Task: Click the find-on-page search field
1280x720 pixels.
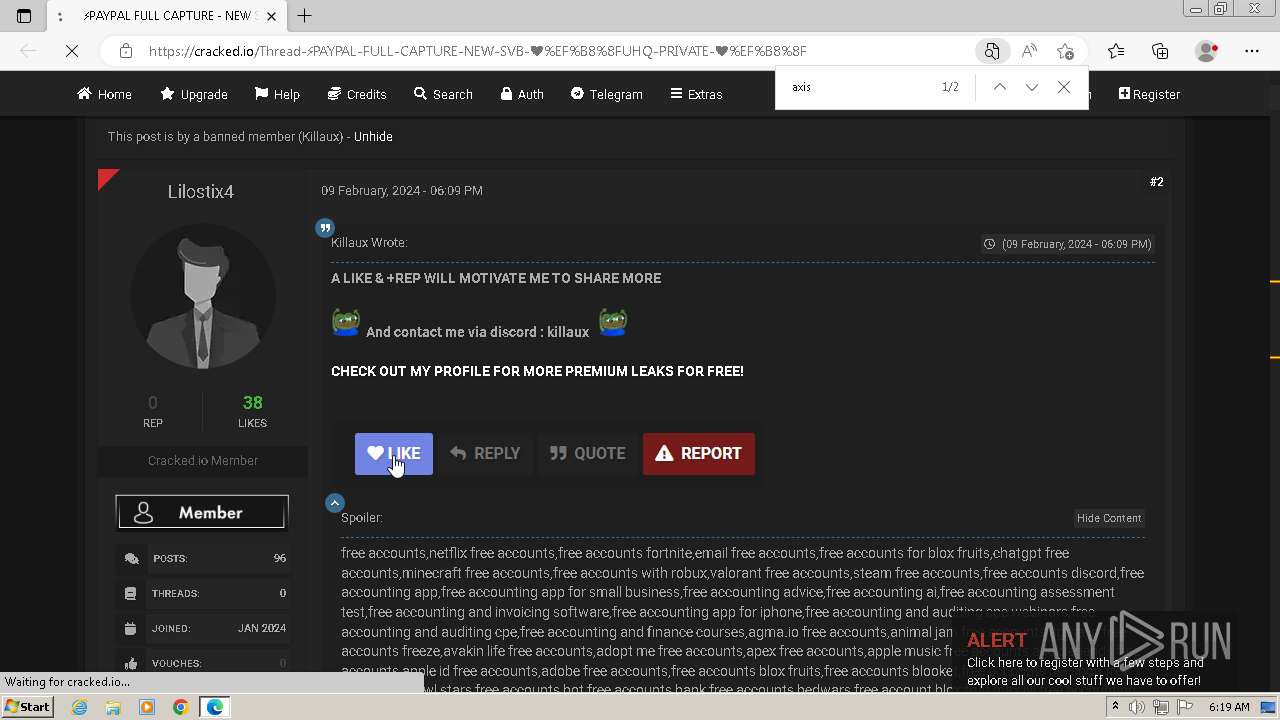Action: tap(860, 87)
